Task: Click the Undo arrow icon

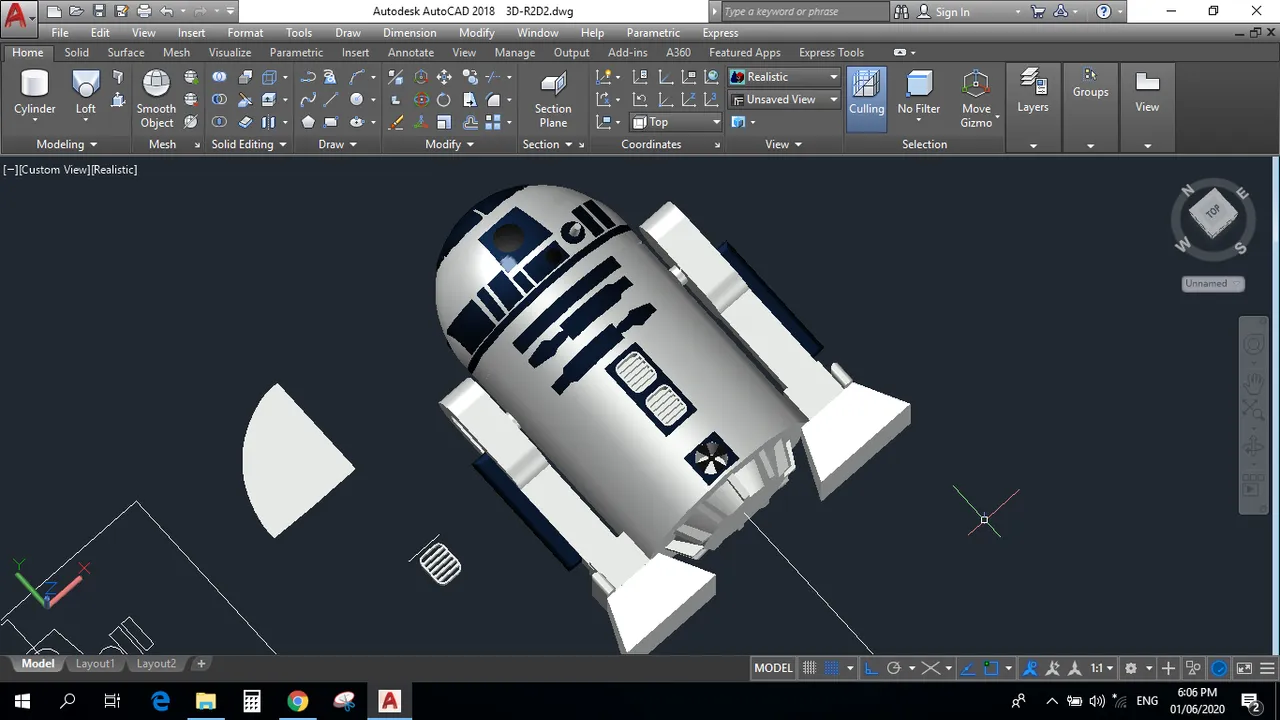Action: tap(167, 12)
